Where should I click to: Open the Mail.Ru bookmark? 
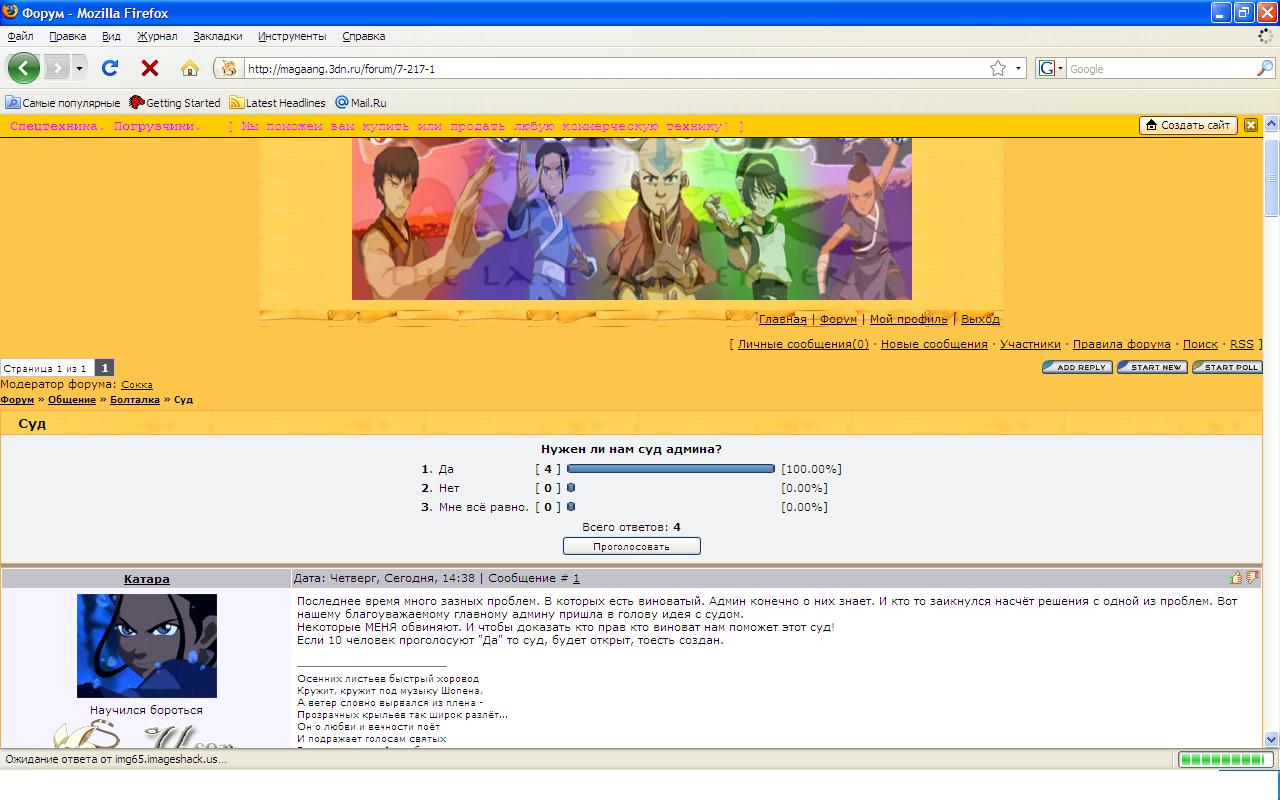(x=361, y=102)
